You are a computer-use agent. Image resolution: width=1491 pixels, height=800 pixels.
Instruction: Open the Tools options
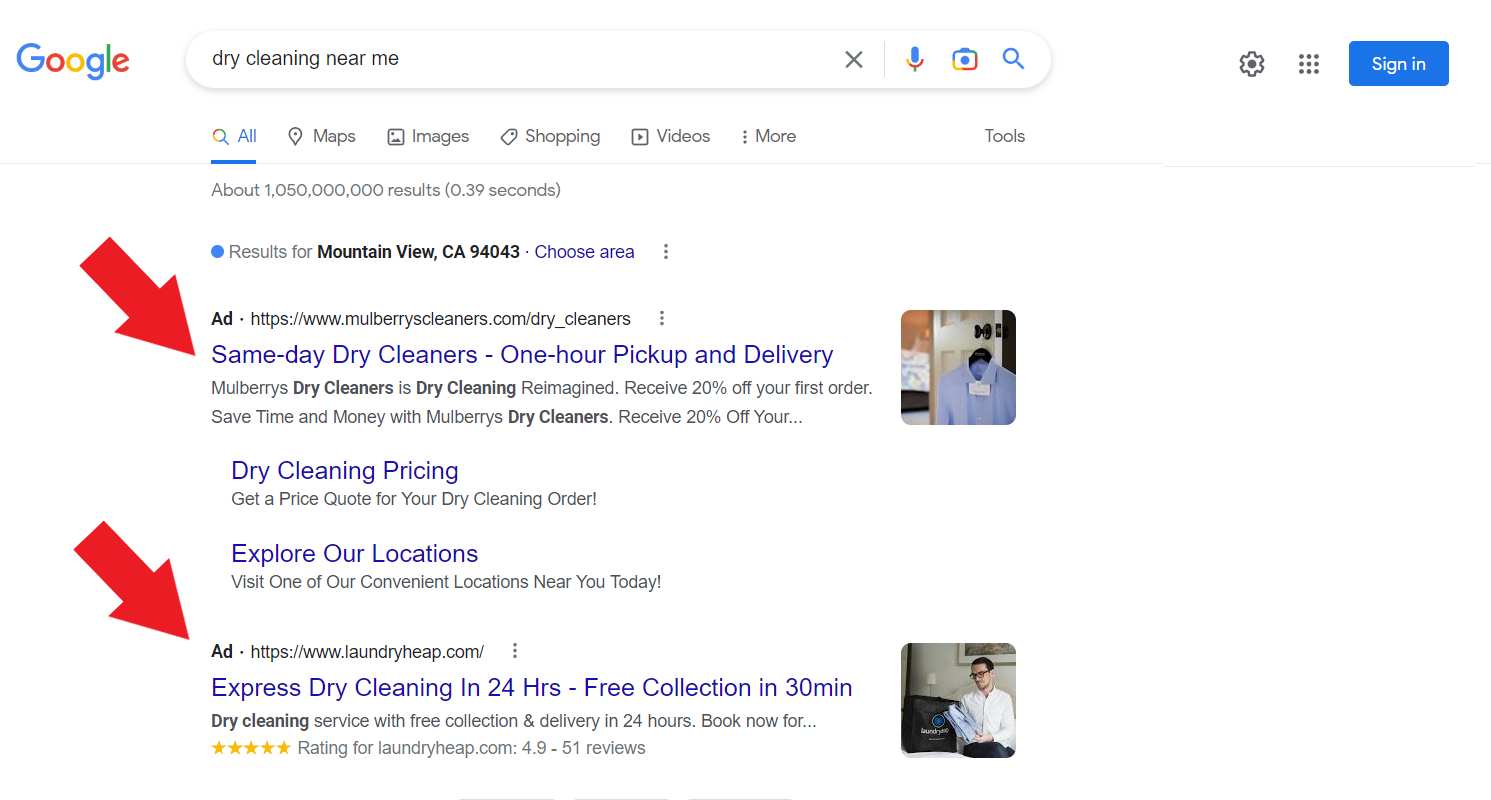pos(1004,135)
